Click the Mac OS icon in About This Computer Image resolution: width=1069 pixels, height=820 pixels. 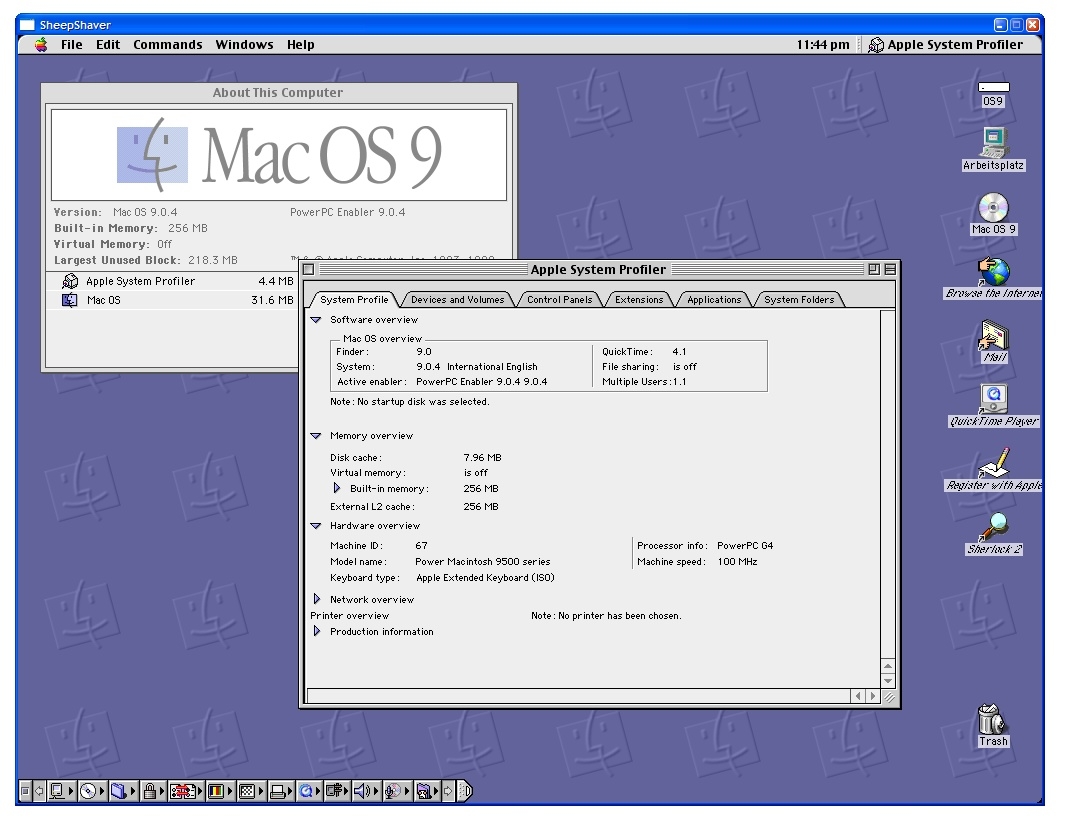70,300
